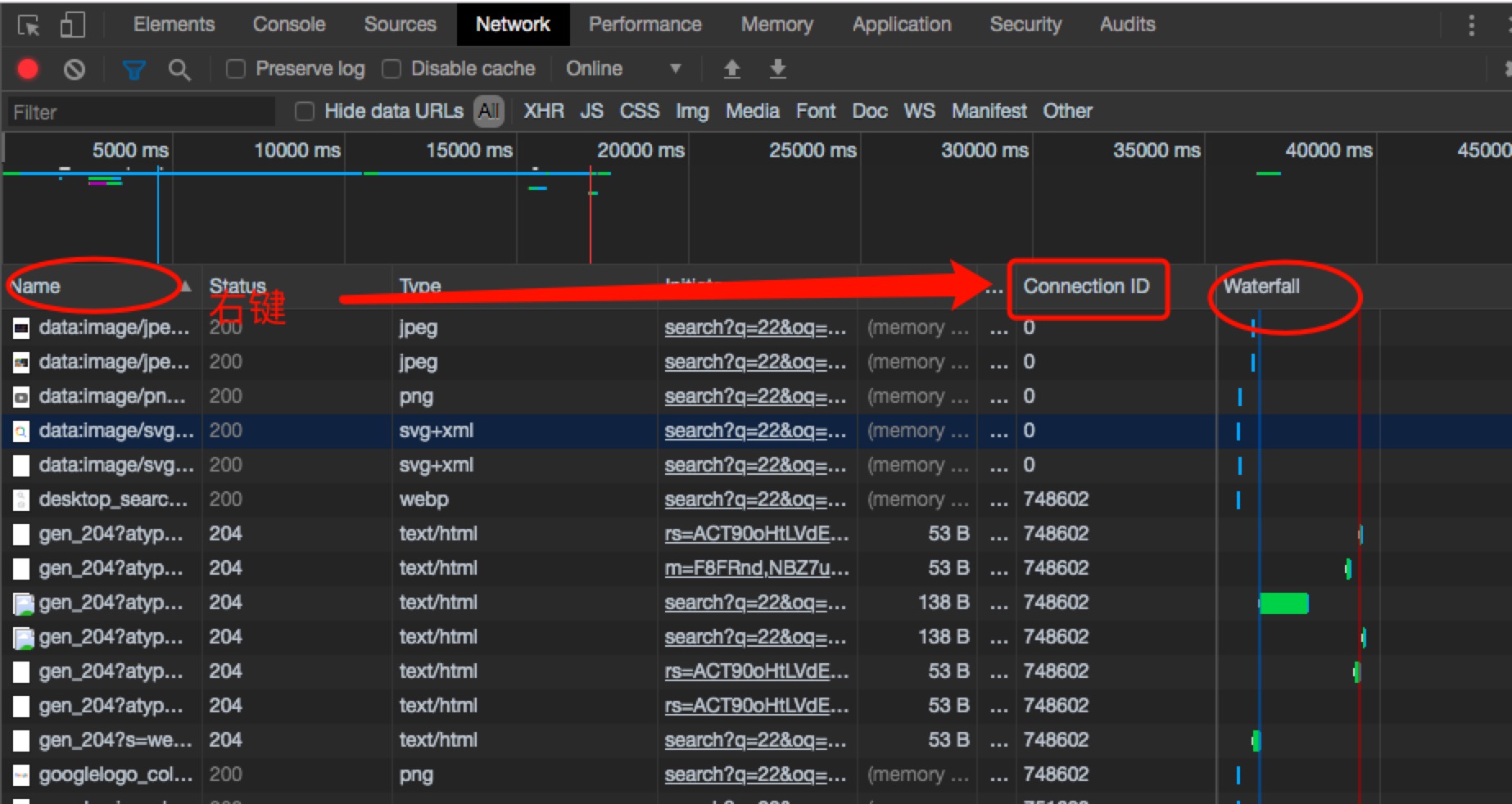Select the All filter button
This screenshot has height=804, width=1512.
tap(489, 111)
